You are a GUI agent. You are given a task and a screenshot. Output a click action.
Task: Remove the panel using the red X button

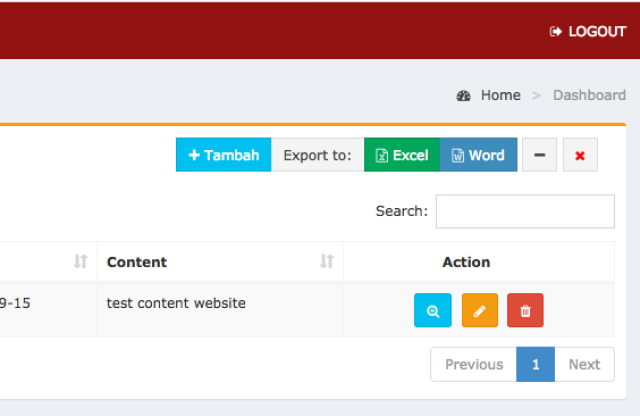[x=580, y=155]
